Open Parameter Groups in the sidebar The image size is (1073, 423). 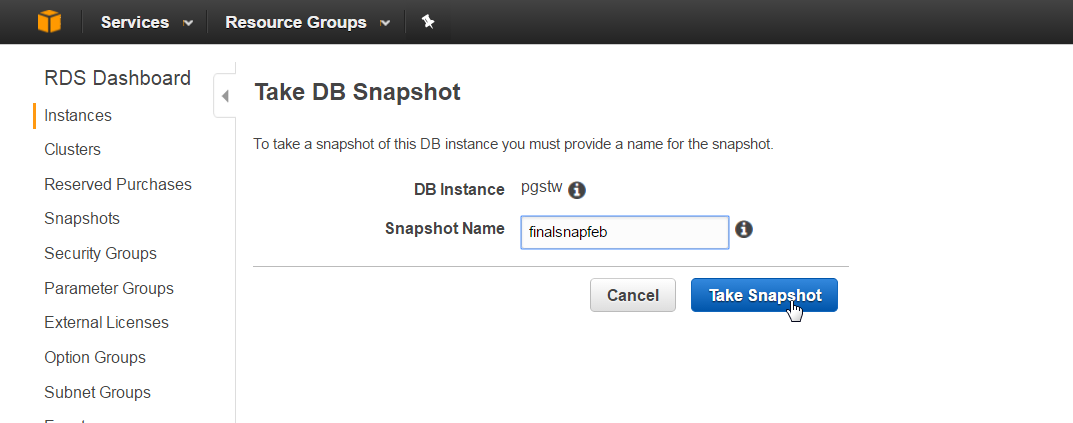109,288
